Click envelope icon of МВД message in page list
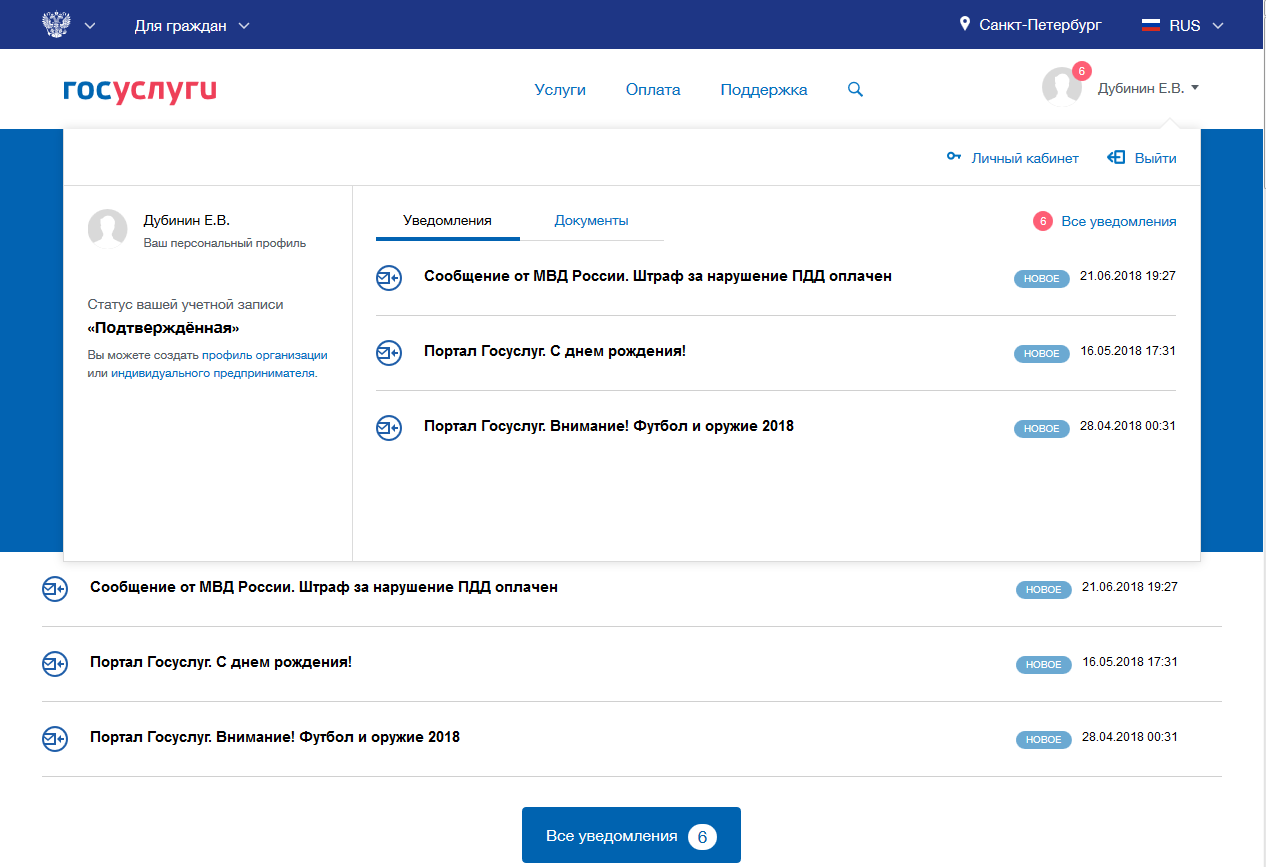 point(54,589)
